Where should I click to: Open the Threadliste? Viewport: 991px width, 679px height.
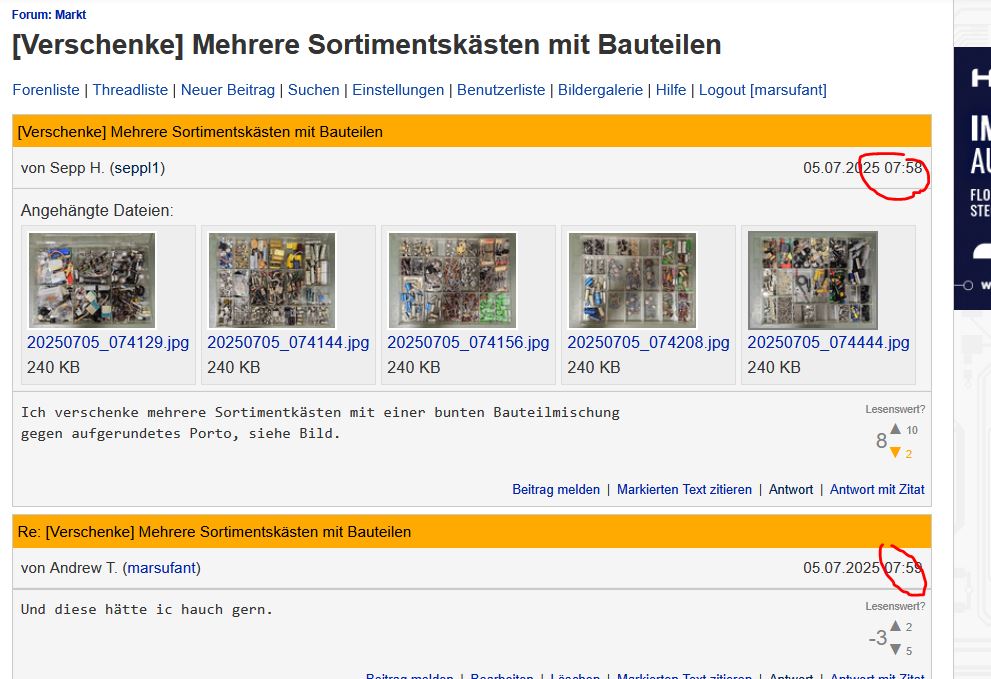click(130, 90)
